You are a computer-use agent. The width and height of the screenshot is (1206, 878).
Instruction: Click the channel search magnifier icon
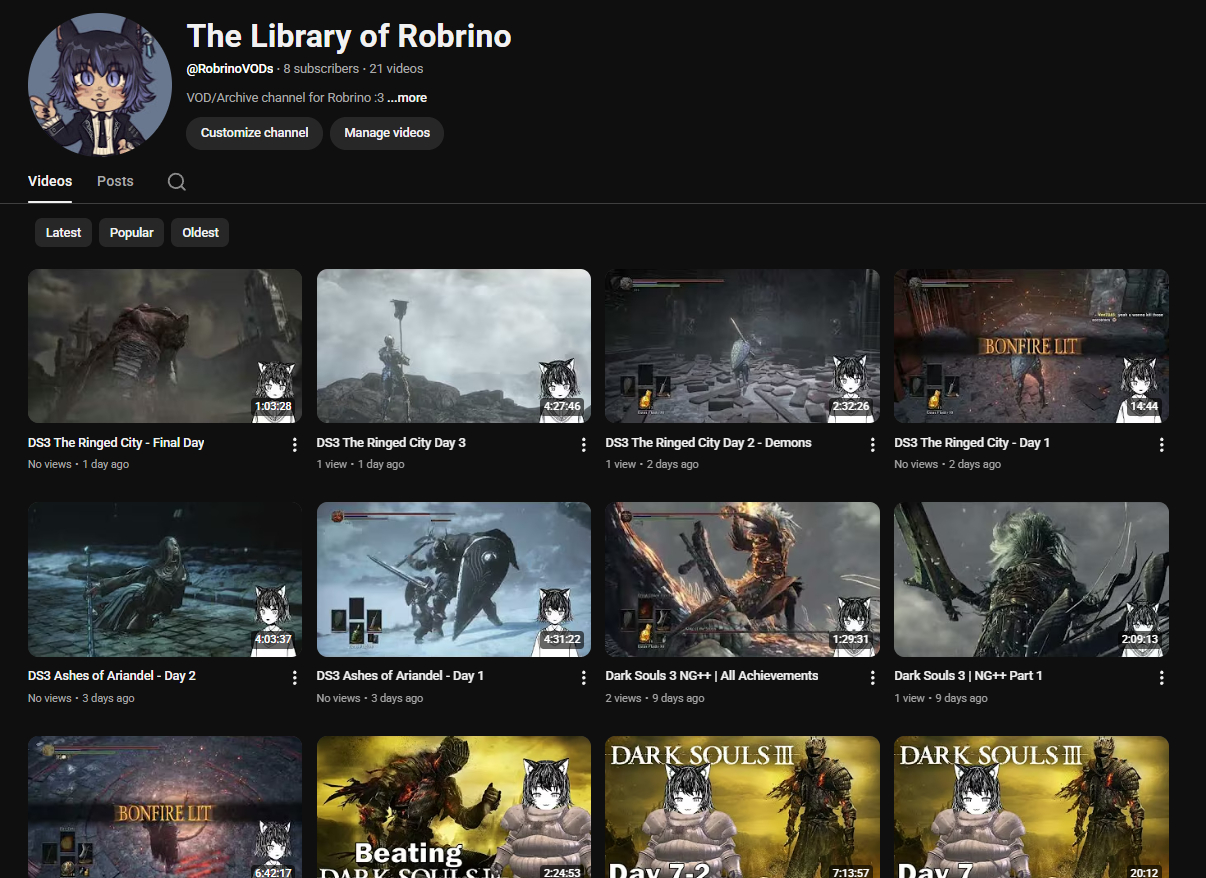click(x=176, y=182)
